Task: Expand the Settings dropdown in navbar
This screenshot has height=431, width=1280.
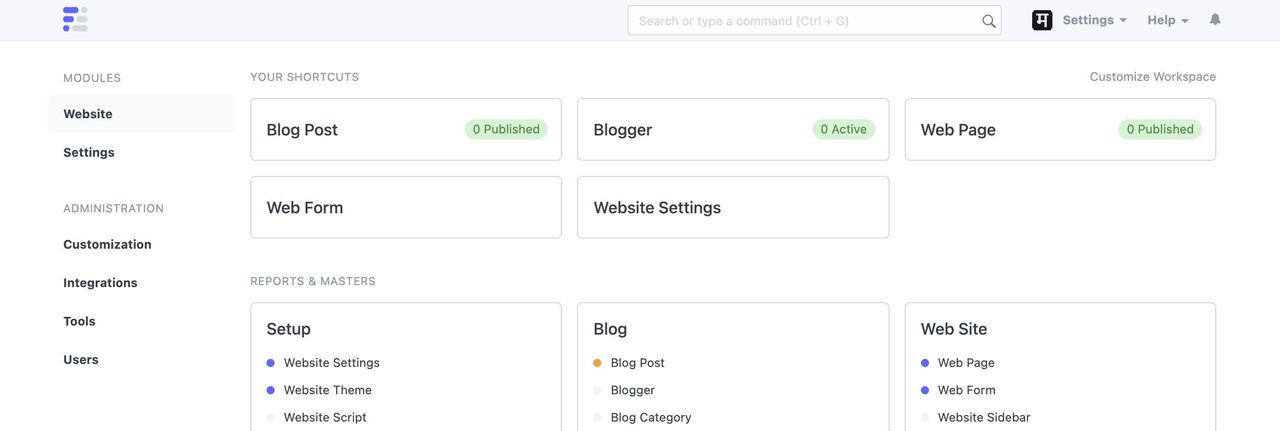Action: tap(1094, 20)
